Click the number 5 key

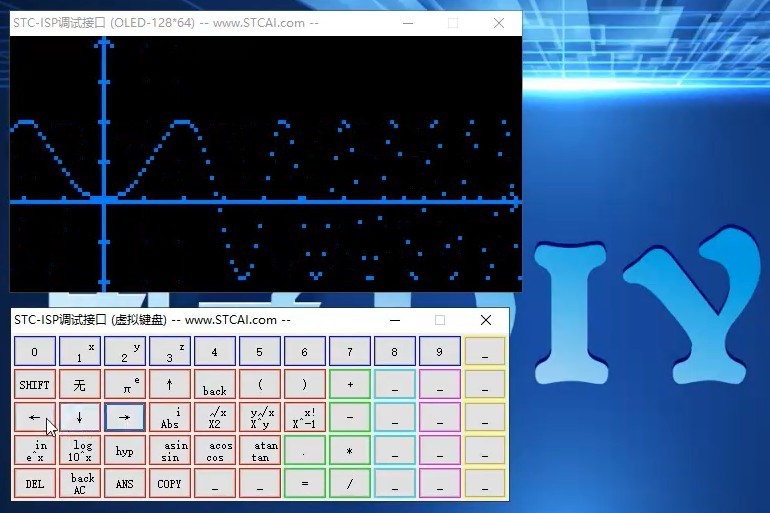[260, 351]
